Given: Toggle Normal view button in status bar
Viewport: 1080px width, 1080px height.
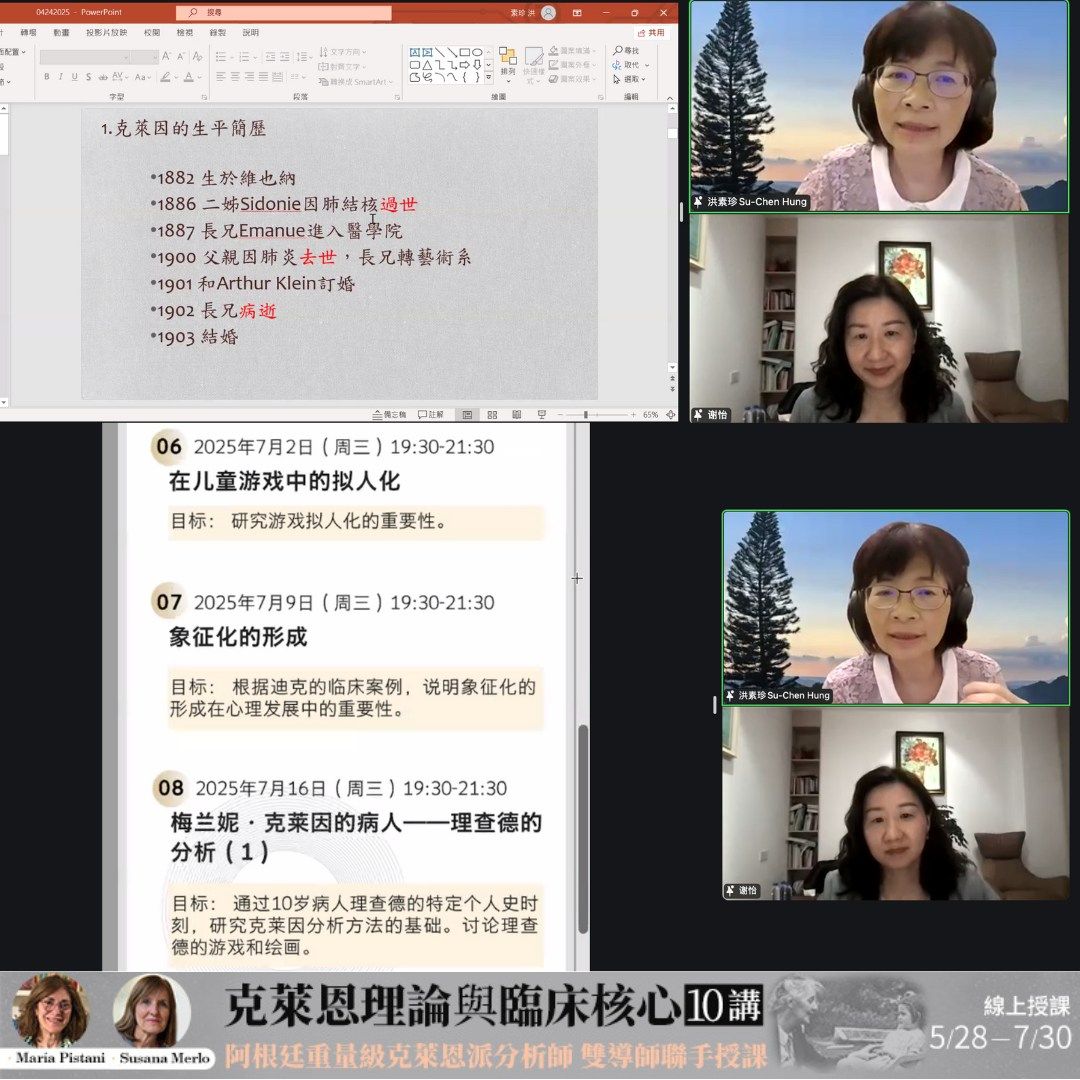Looking at the screenshot, I should [467, 414].
